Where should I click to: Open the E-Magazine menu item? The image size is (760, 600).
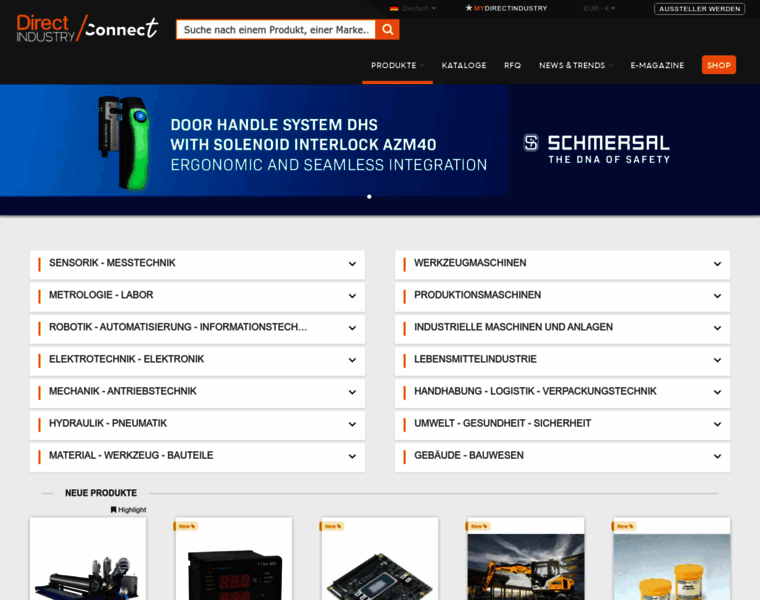tap(657, 65)
